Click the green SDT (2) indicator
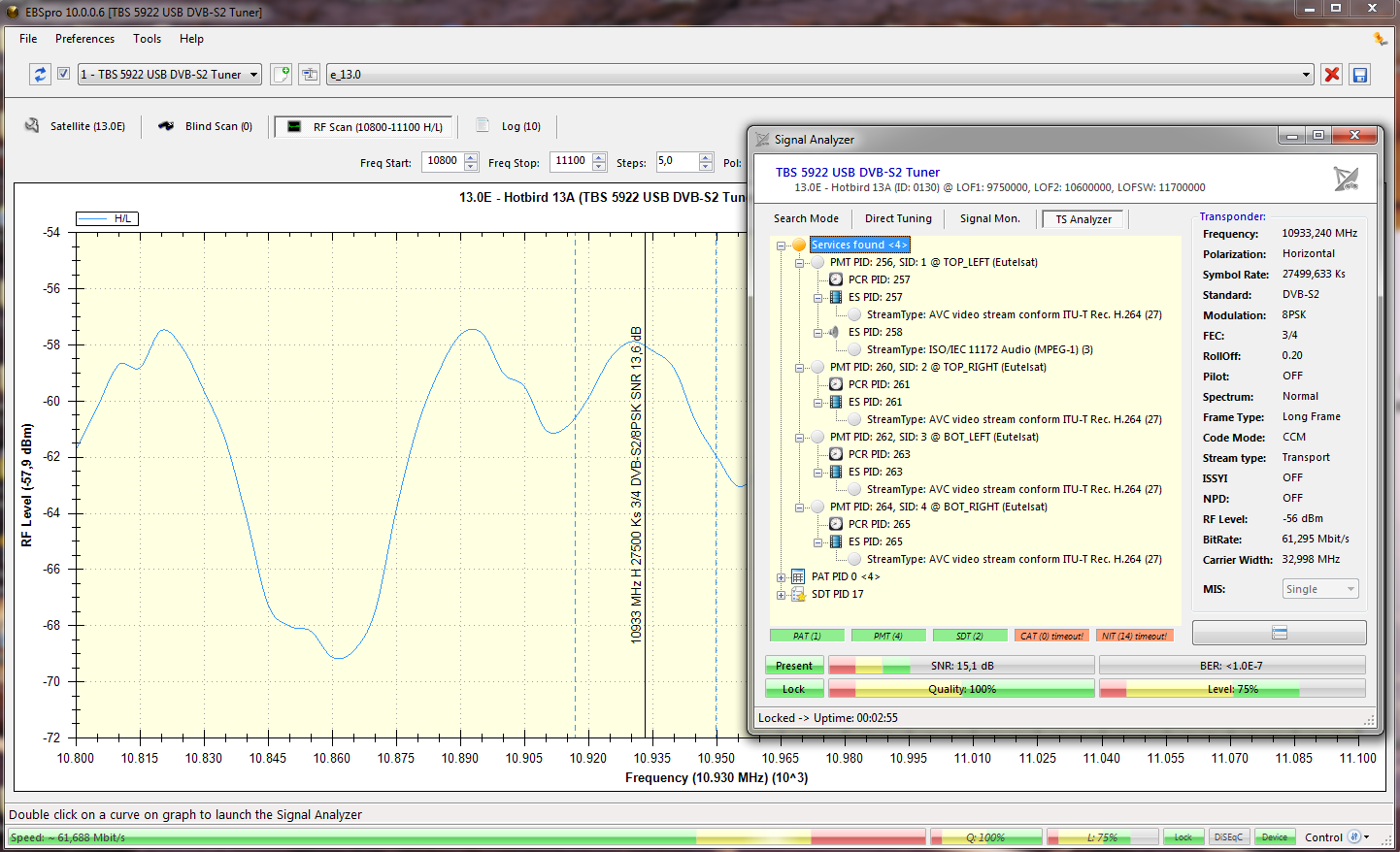Image resolution: width=1400 pixels, height=852 pixels. pyautogui.click(x=969, y=636)
